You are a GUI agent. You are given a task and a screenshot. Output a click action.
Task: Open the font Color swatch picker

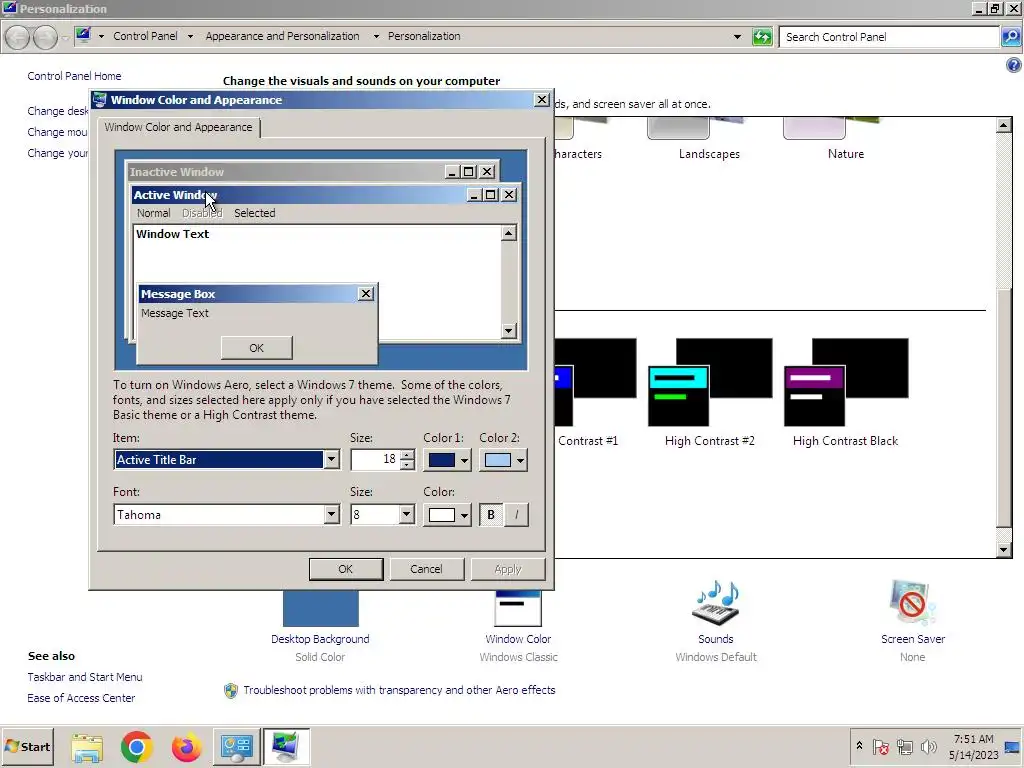click(x=447, y=515)
